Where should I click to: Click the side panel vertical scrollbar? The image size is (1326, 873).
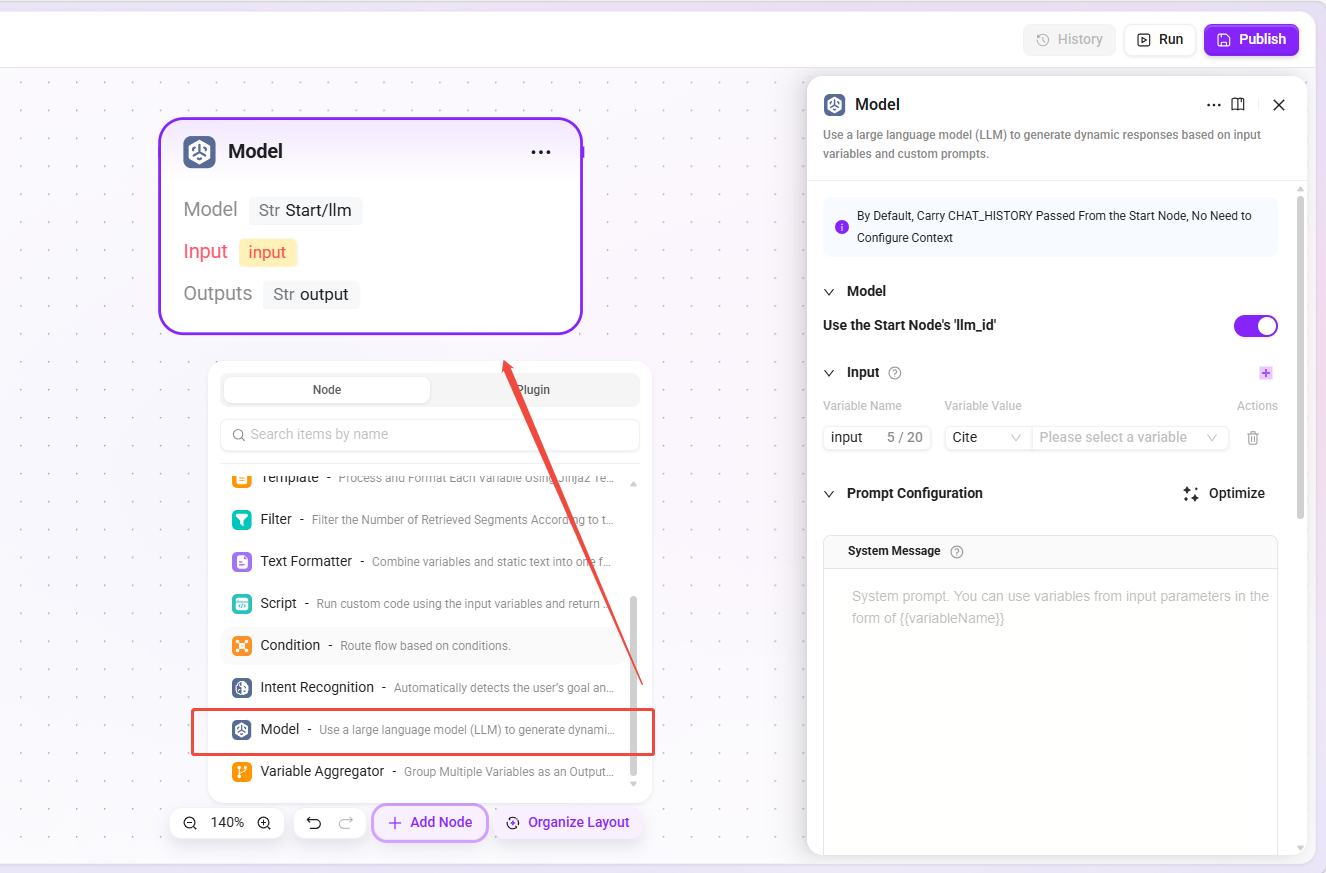[1300, 357]
